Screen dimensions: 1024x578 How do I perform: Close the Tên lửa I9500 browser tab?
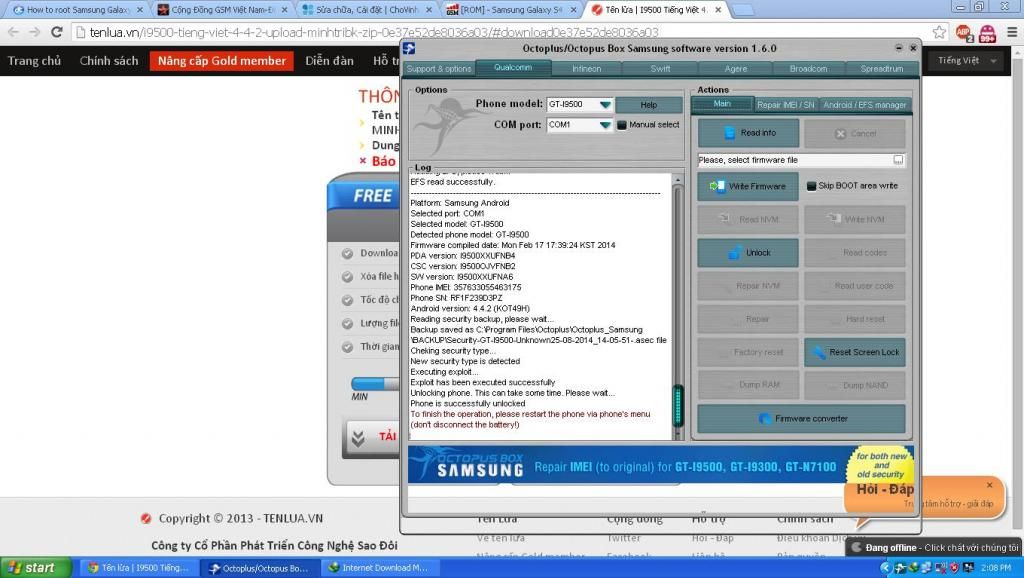pyautogui.click(x=718, y=10)
